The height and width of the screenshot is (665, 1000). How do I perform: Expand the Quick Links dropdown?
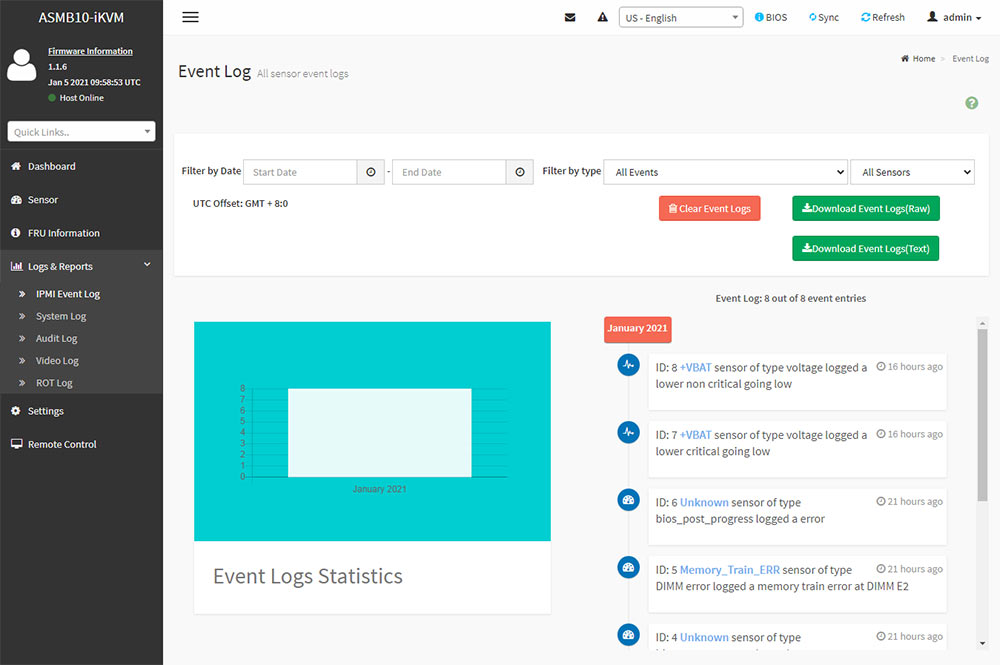(x=81, y=132)
